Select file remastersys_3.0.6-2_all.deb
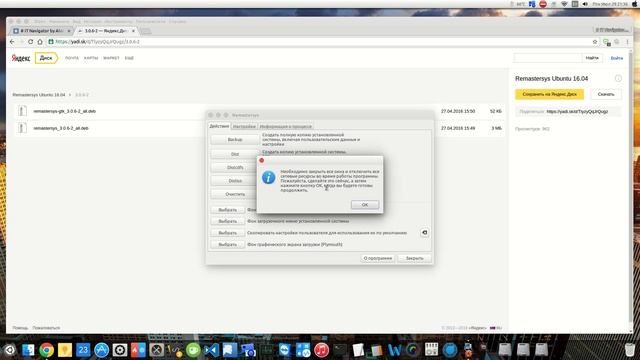The image size is (640, 360). click(61, 128)
